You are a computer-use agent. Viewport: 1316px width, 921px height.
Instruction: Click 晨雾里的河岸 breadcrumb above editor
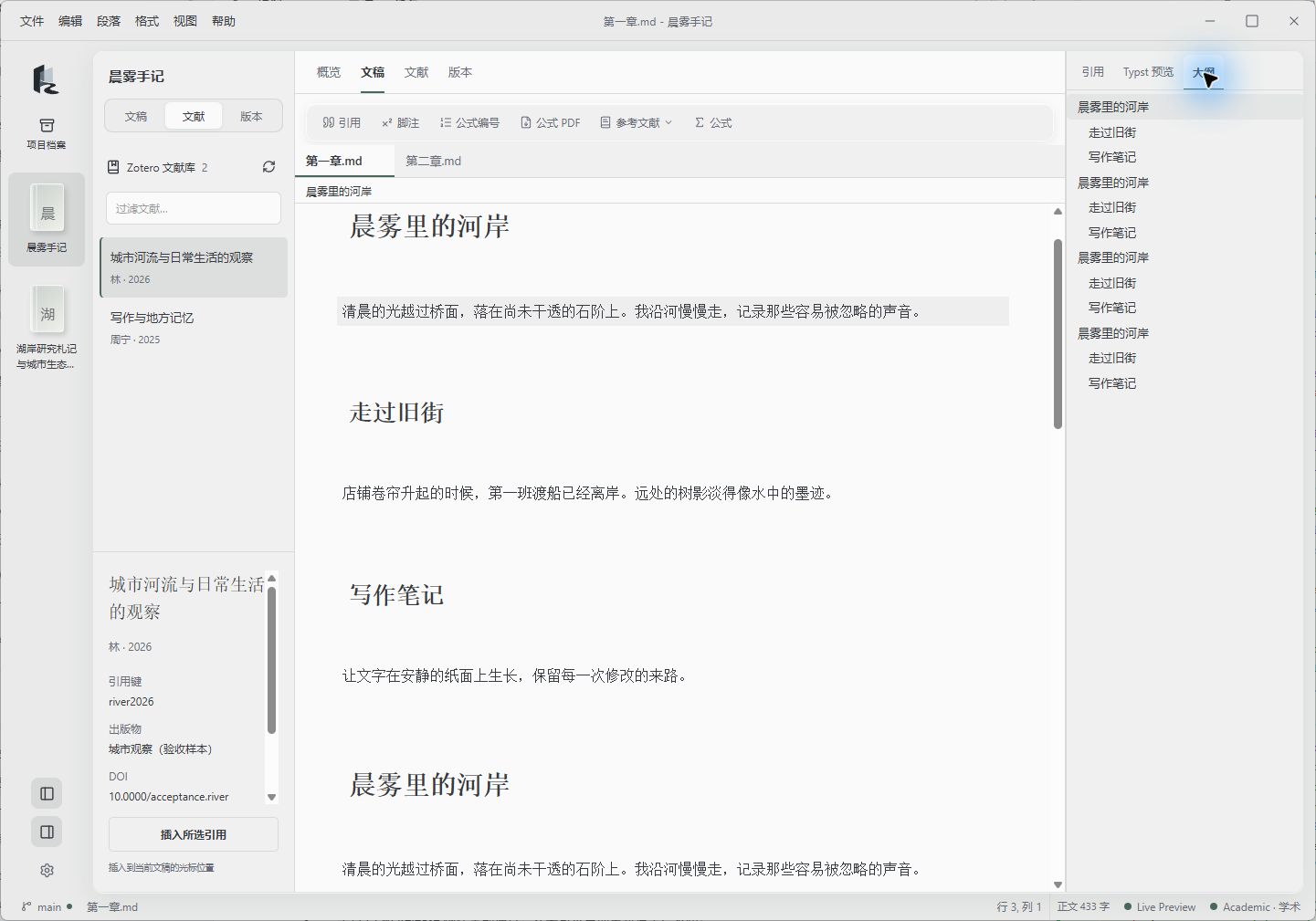pos(339,191)
